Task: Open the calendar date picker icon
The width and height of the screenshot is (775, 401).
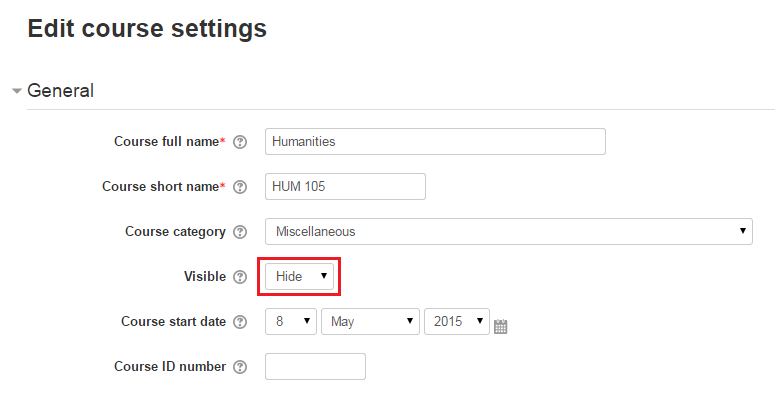Action: pyautogui.click(x=501, y=325)
